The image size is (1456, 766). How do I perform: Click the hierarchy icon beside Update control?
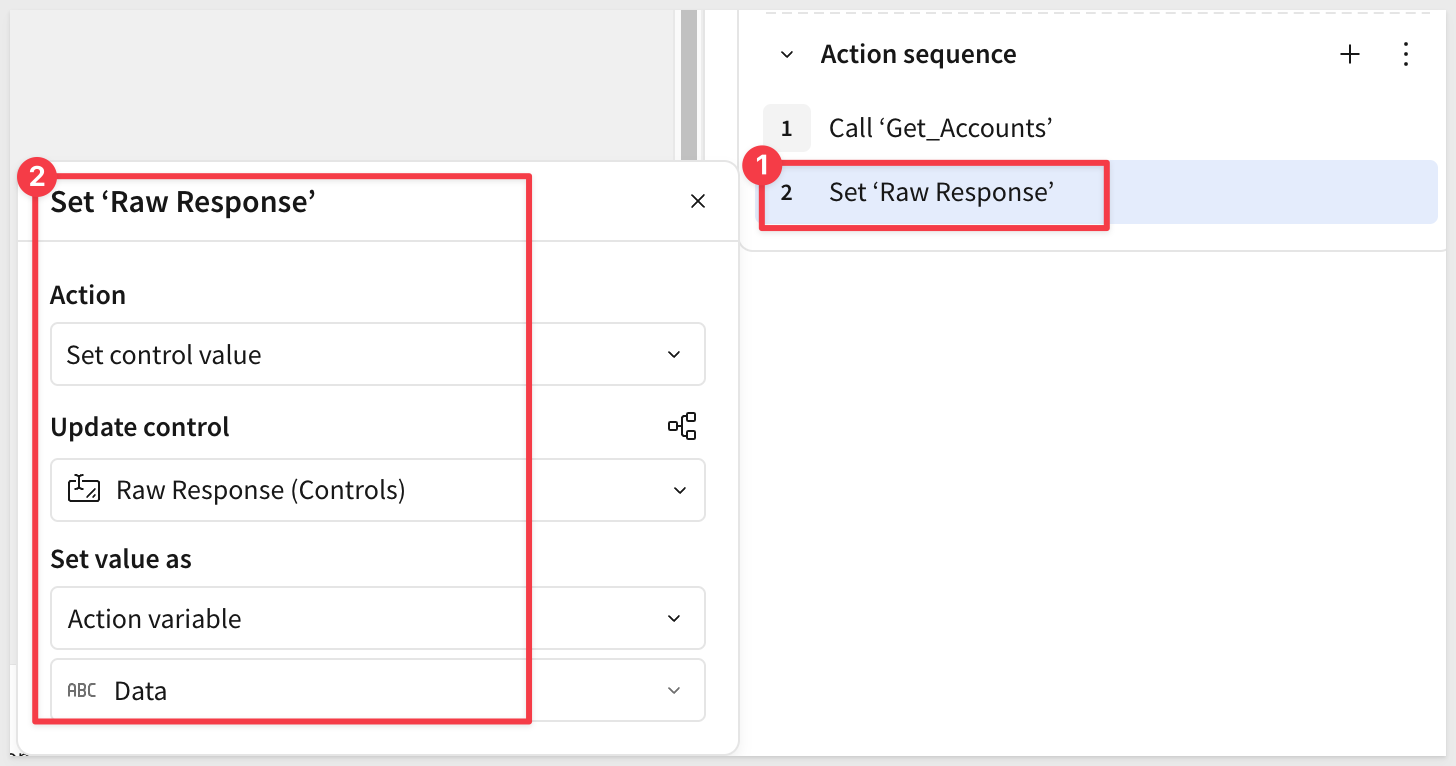(682, 427)
